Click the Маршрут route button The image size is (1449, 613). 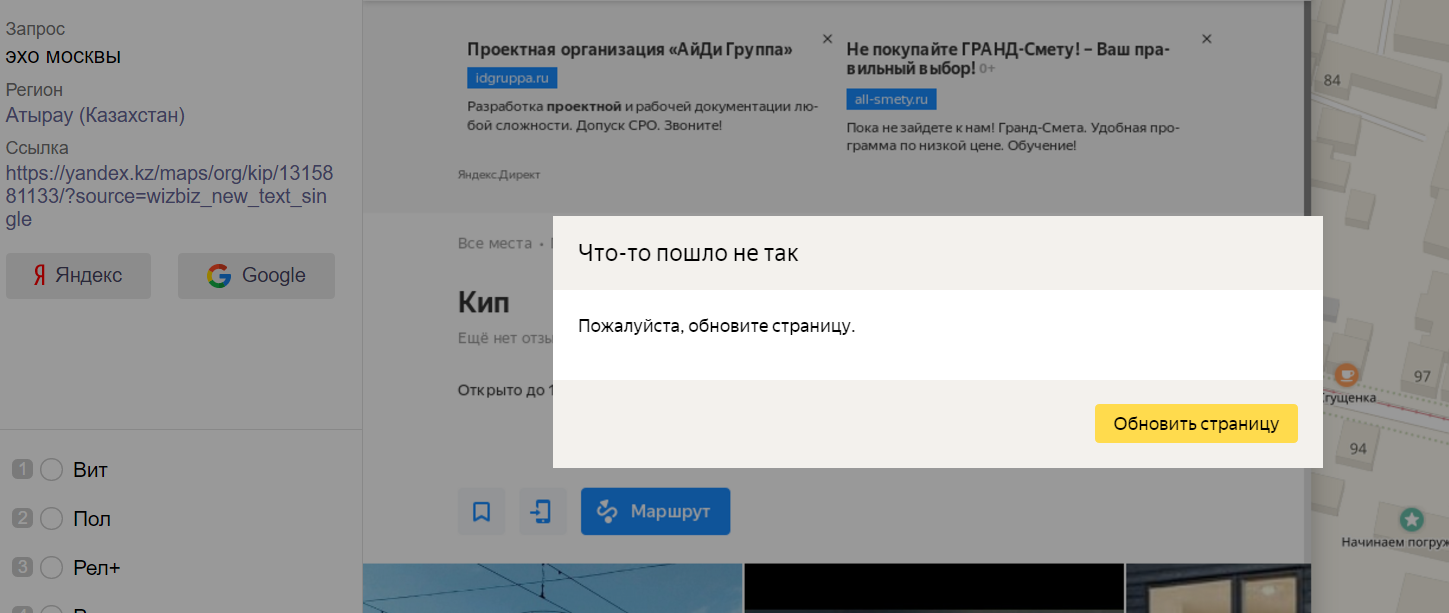point(655,511)
